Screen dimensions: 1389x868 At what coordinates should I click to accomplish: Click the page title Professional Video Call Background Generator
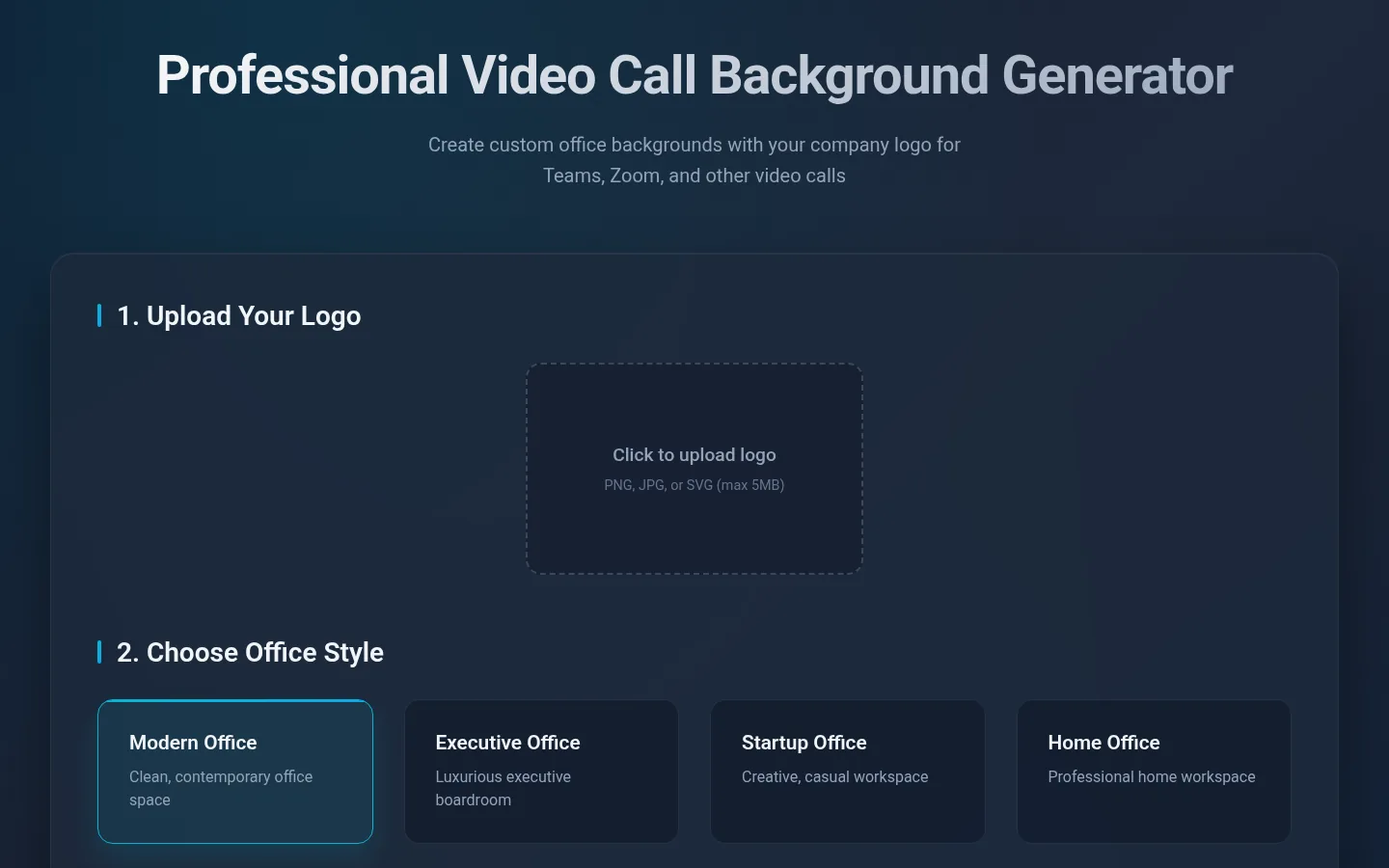coord(694,75)
